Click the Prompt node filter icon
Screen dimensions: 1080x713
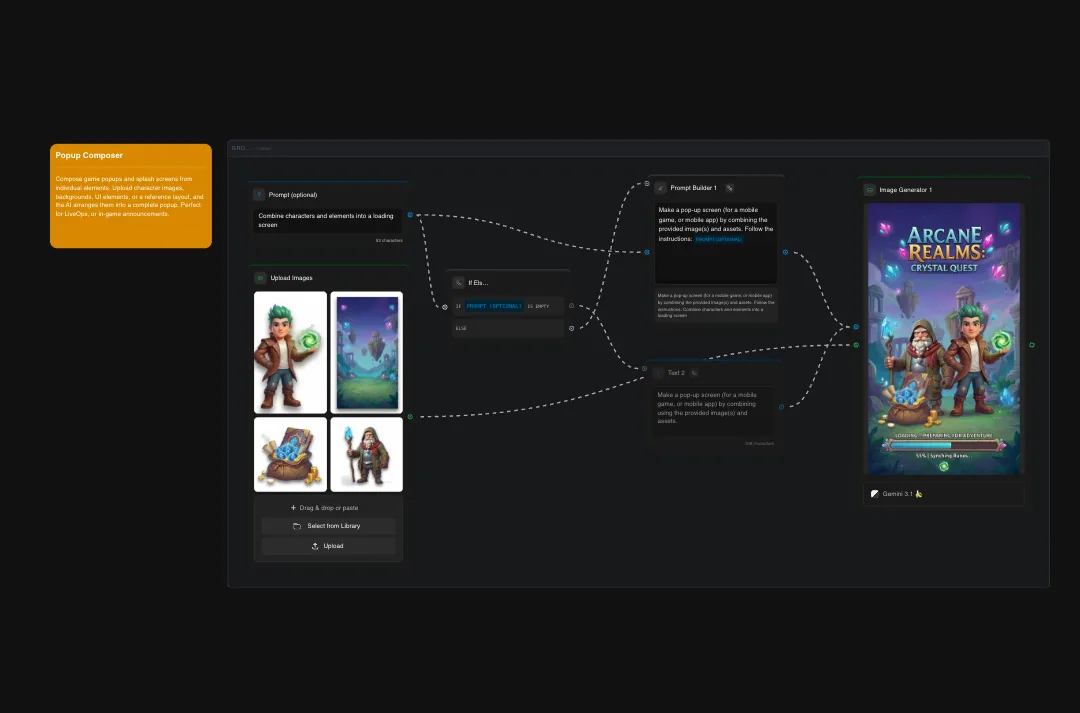tap(258, 194)
